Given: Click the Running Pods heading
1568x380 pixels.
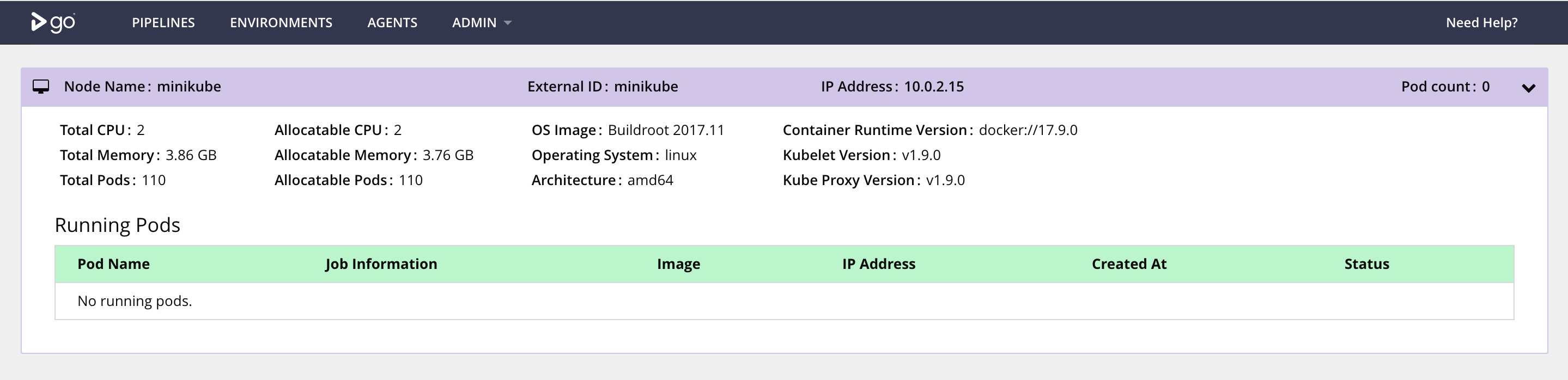Looking at the screenshot, I should [x=118, y=225].
